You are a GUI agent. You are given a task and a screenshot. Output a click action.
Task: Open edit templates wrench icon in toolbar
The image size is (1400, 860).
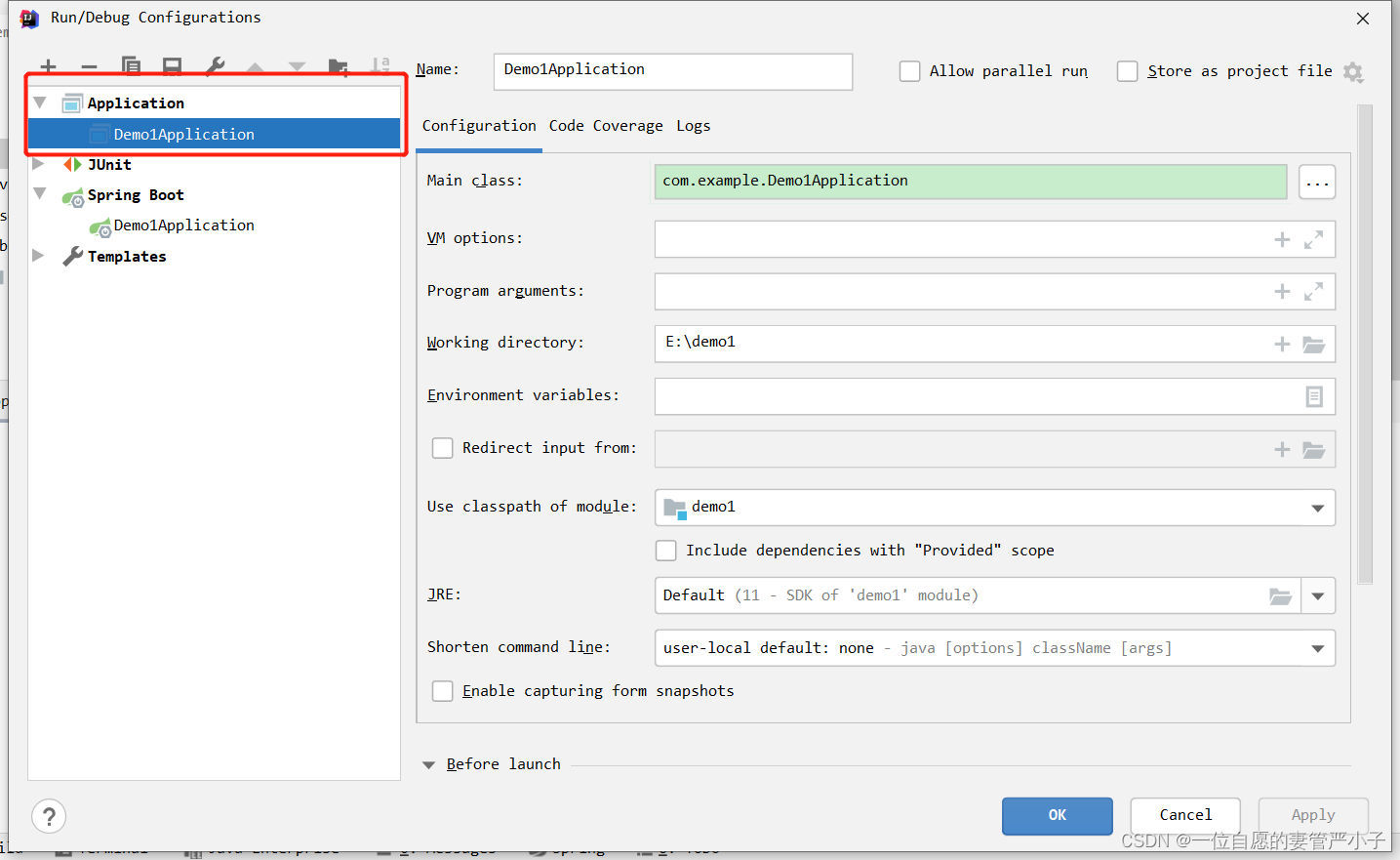[215, 66]
